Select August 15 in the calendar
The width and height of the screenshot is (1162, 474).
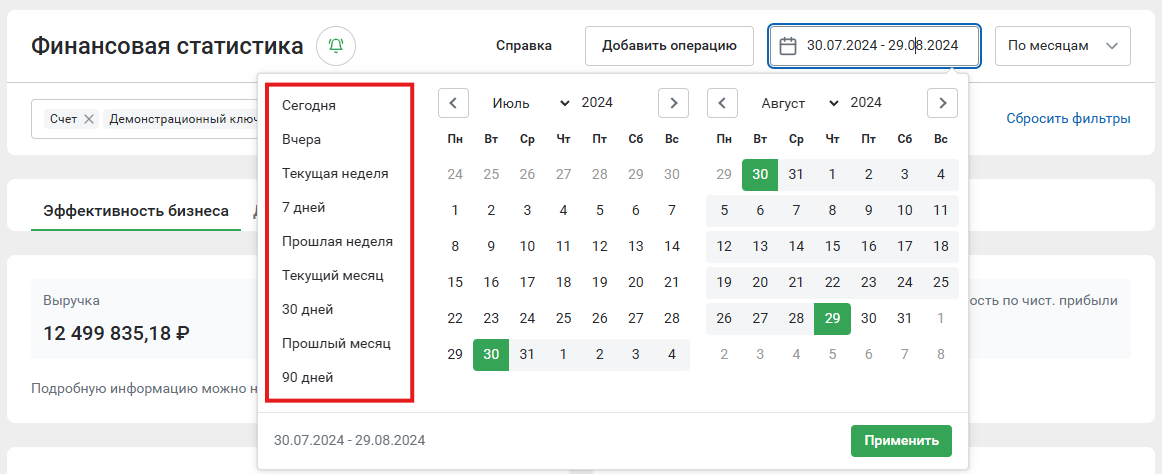pyautogui.click(x=832, y=247)
